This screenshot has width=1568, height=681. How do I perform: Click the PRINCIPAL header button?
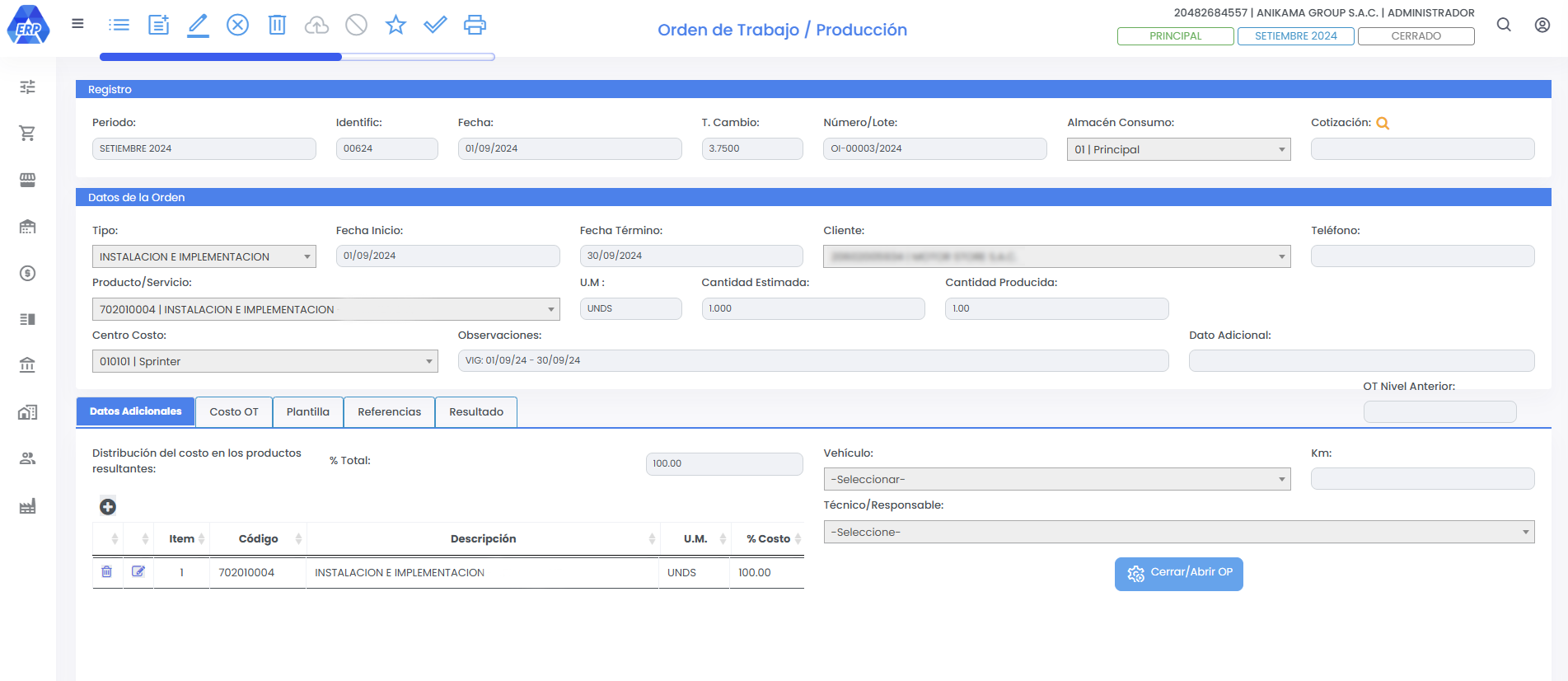tap(1175, 36)
